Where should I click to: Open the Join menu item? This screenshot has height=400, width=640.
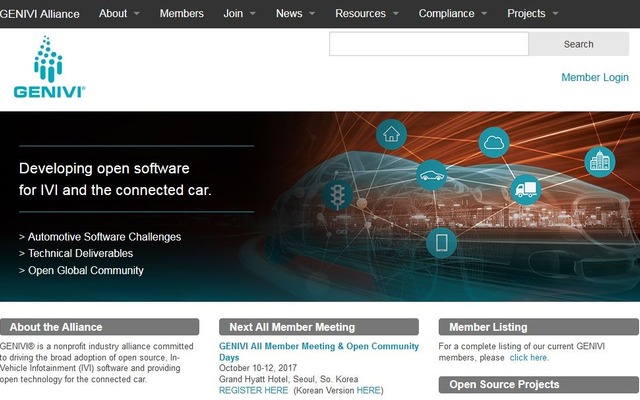tap(233, 13)
